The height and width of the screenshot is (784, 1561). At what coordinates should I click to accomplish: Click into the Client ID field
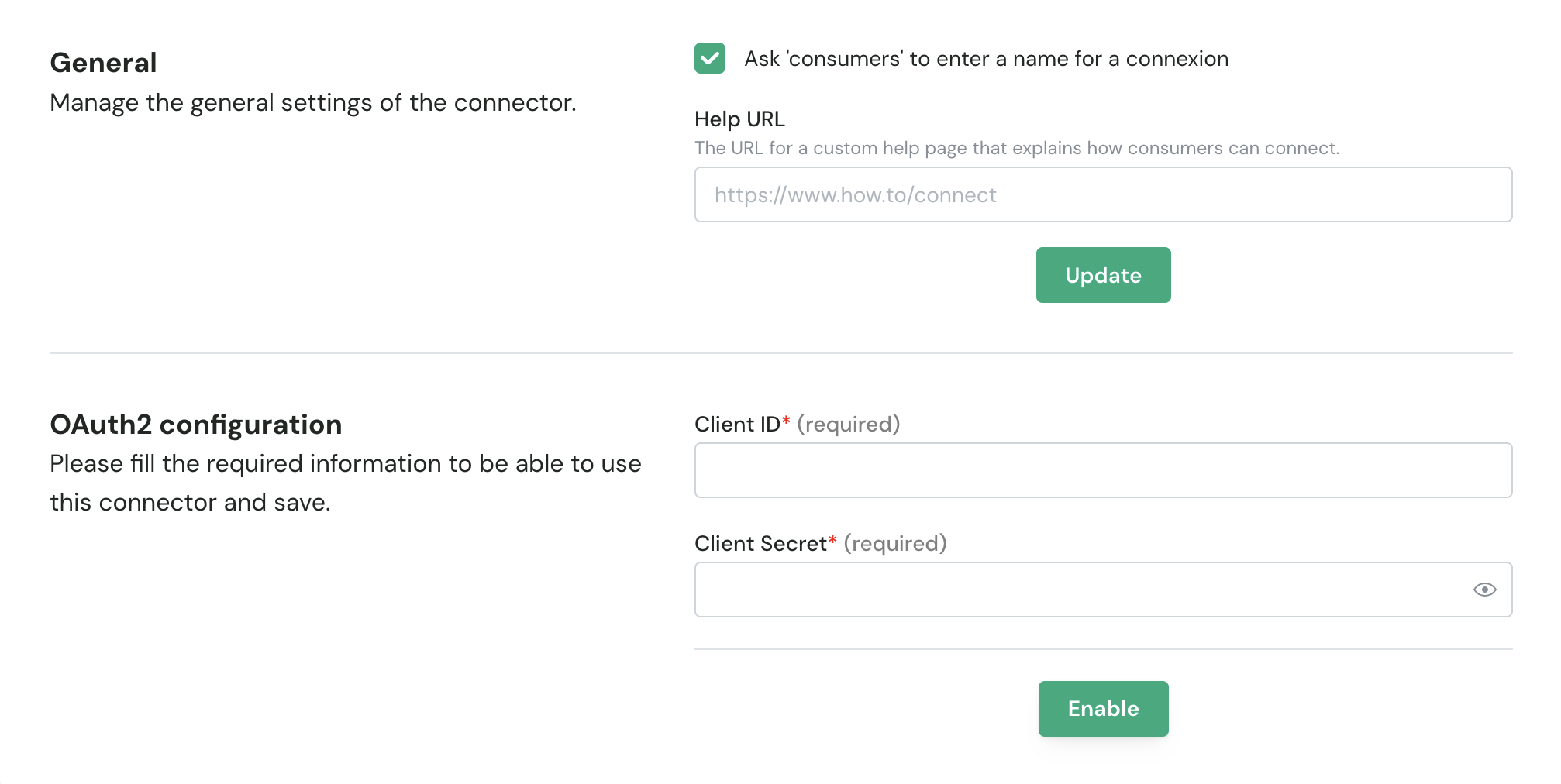[1102, 470]
